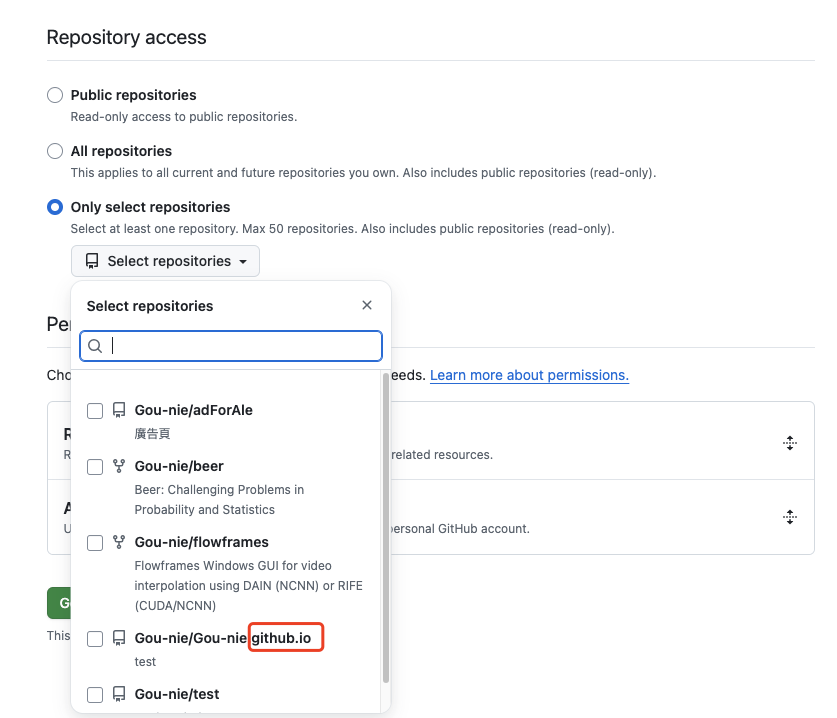Click the partially hidden green button
Screen dimensions: 837x718
59,603
